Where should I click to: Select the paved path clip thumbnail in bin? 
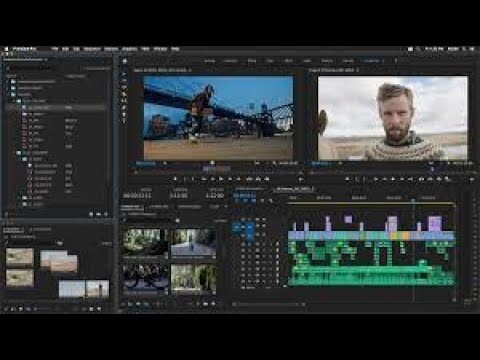pyautogui.click(x=194, y=243)
